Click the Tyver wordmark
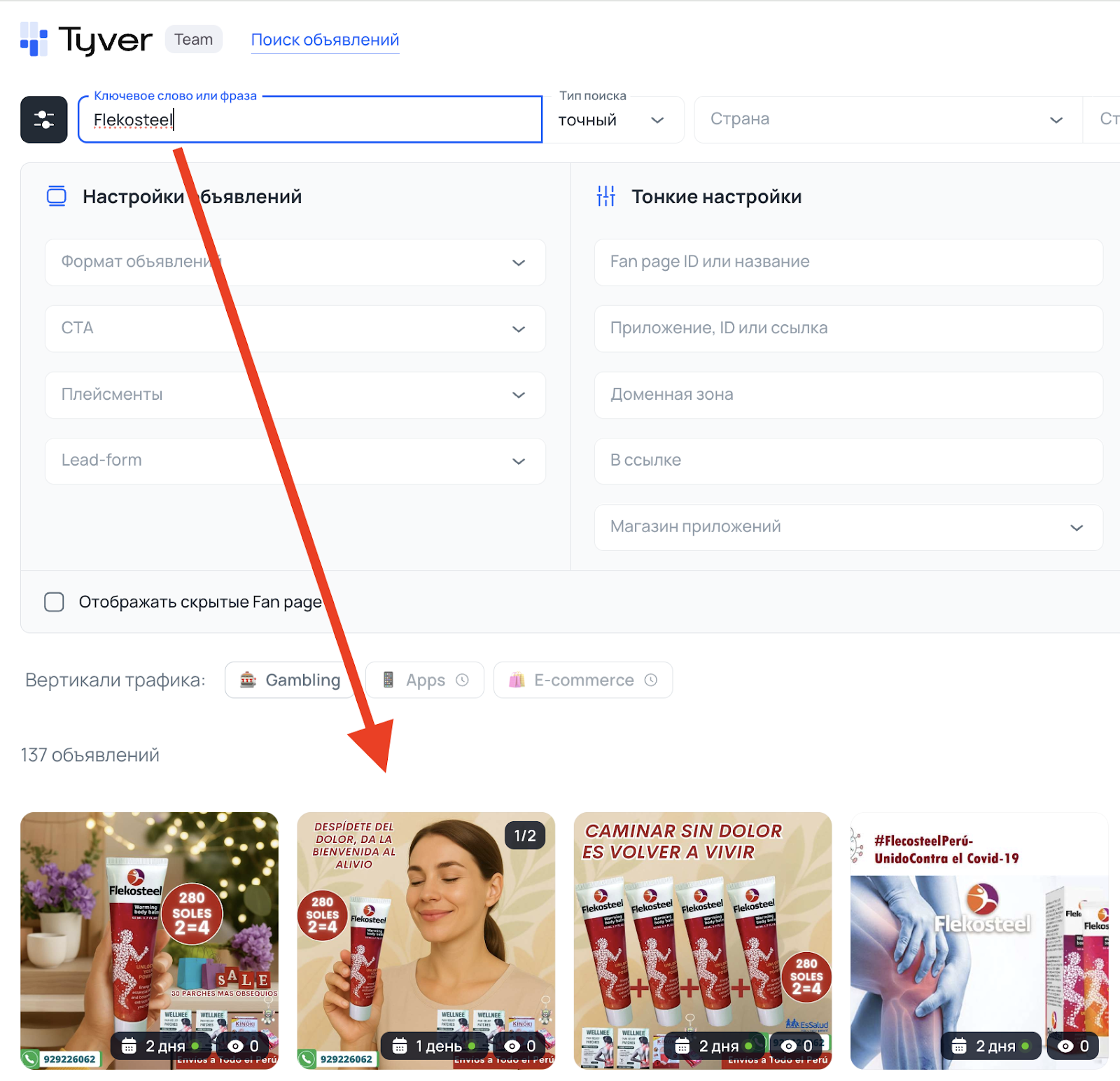The image size is (1120, 1081). [106, 41]
